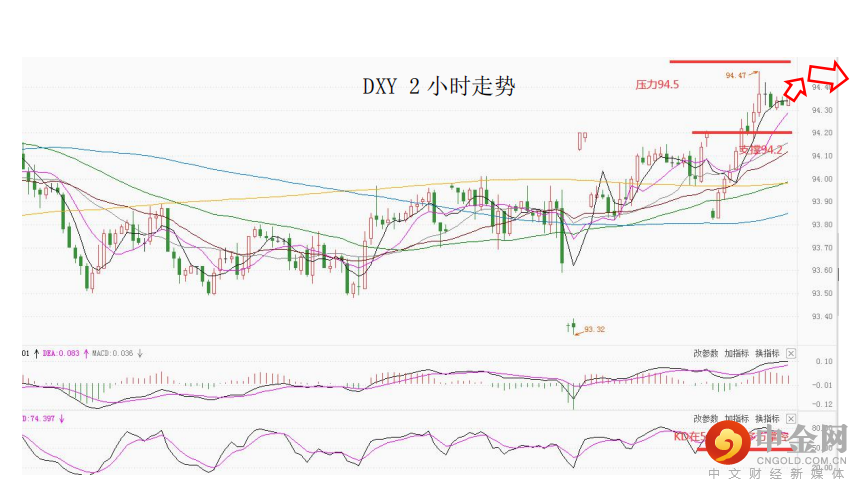Select the DEA:0.083 indicator value
The image size is (862, 492).
coord(61,353)
